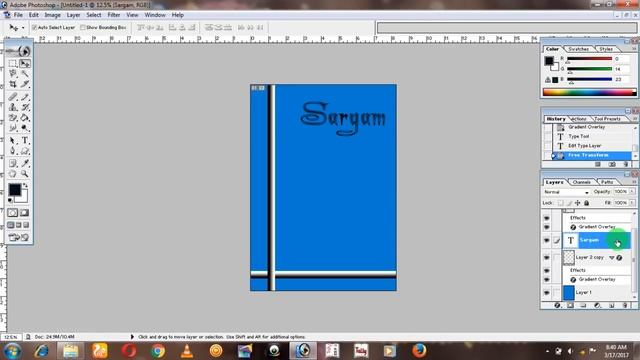Select the Magic Wand tool
This screenshot has width=640, height=360.
point(25,74)
